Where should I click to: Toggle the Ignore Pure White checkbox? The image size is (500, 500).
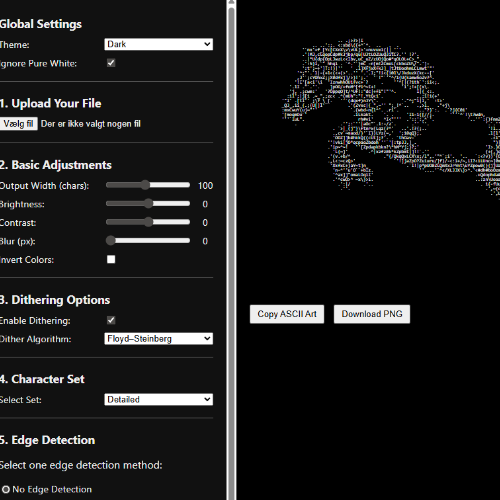coord(111,63)
